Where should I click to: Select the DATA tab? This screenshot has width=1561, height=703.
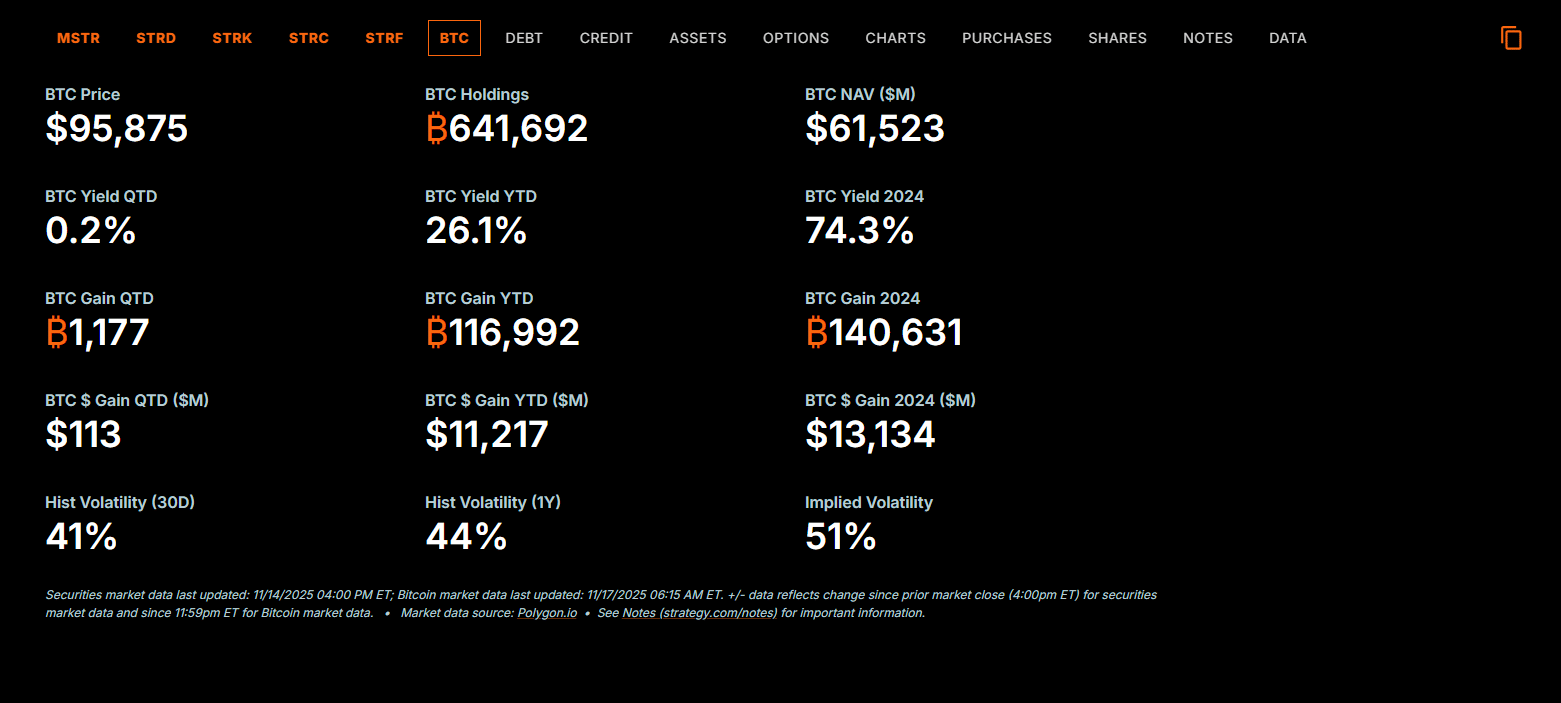[1288, 38]
